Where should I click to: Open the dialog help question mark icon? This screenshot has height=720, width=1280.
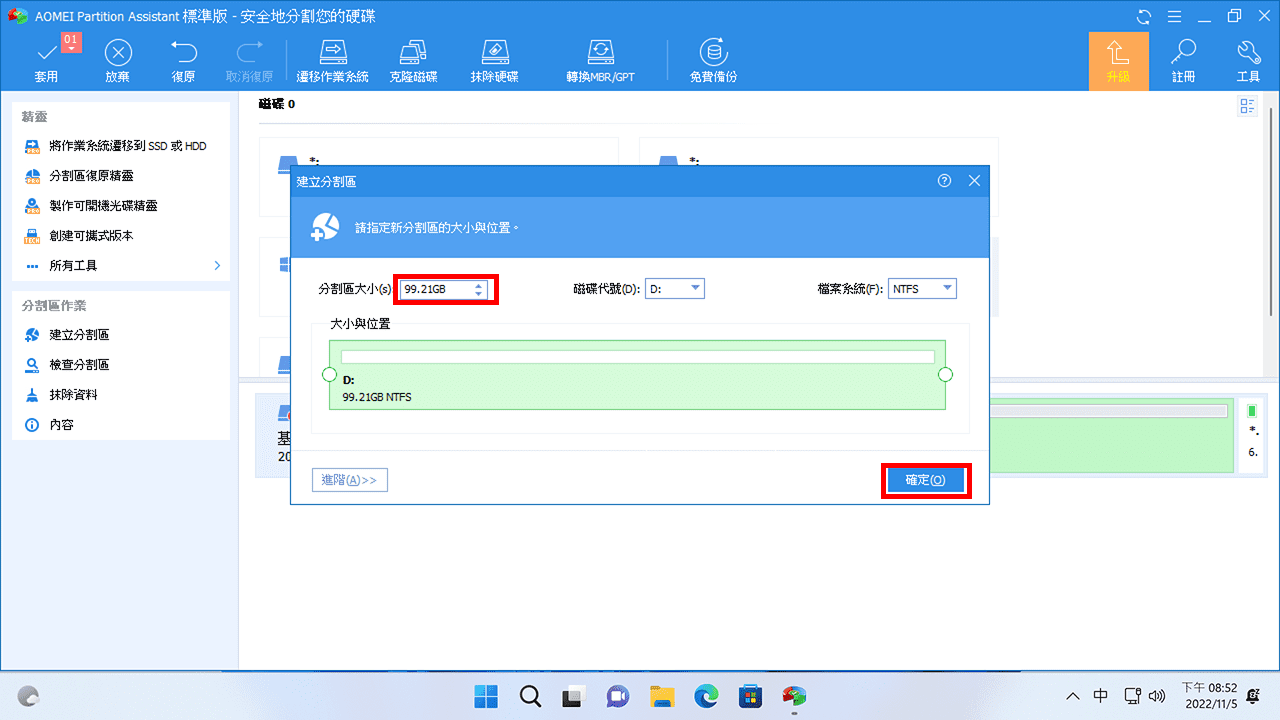click(944, 180)
